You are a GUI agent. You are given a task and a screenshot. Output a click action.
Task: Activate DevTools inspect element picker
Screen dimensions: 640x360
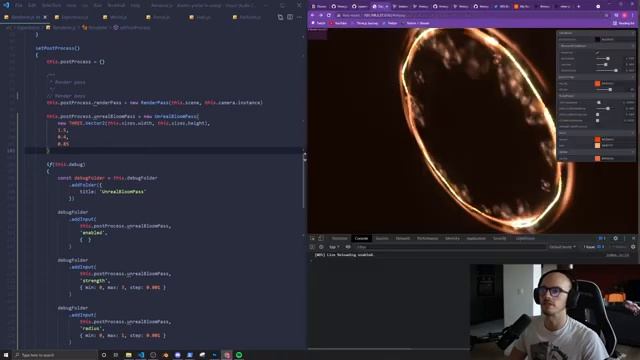coord(312,238)
